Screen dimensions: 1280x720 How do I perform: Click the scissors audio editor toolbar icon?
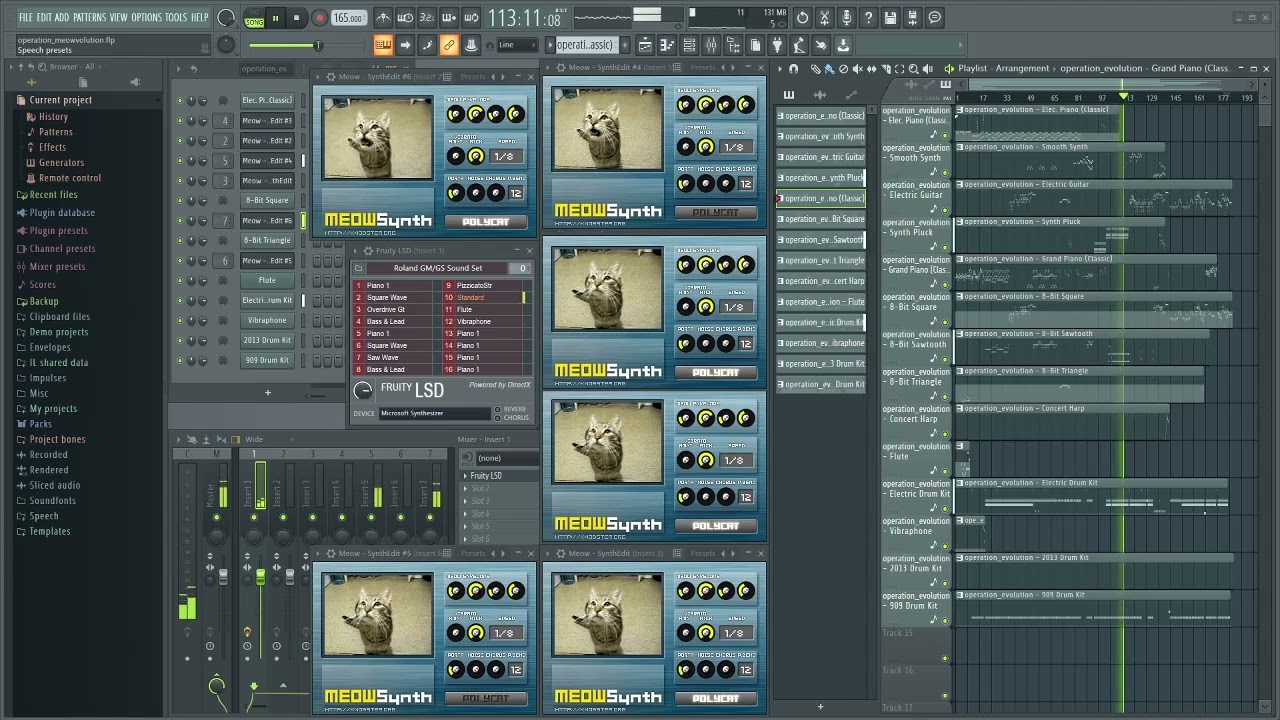pyautogui.click(x=824, y=17)
